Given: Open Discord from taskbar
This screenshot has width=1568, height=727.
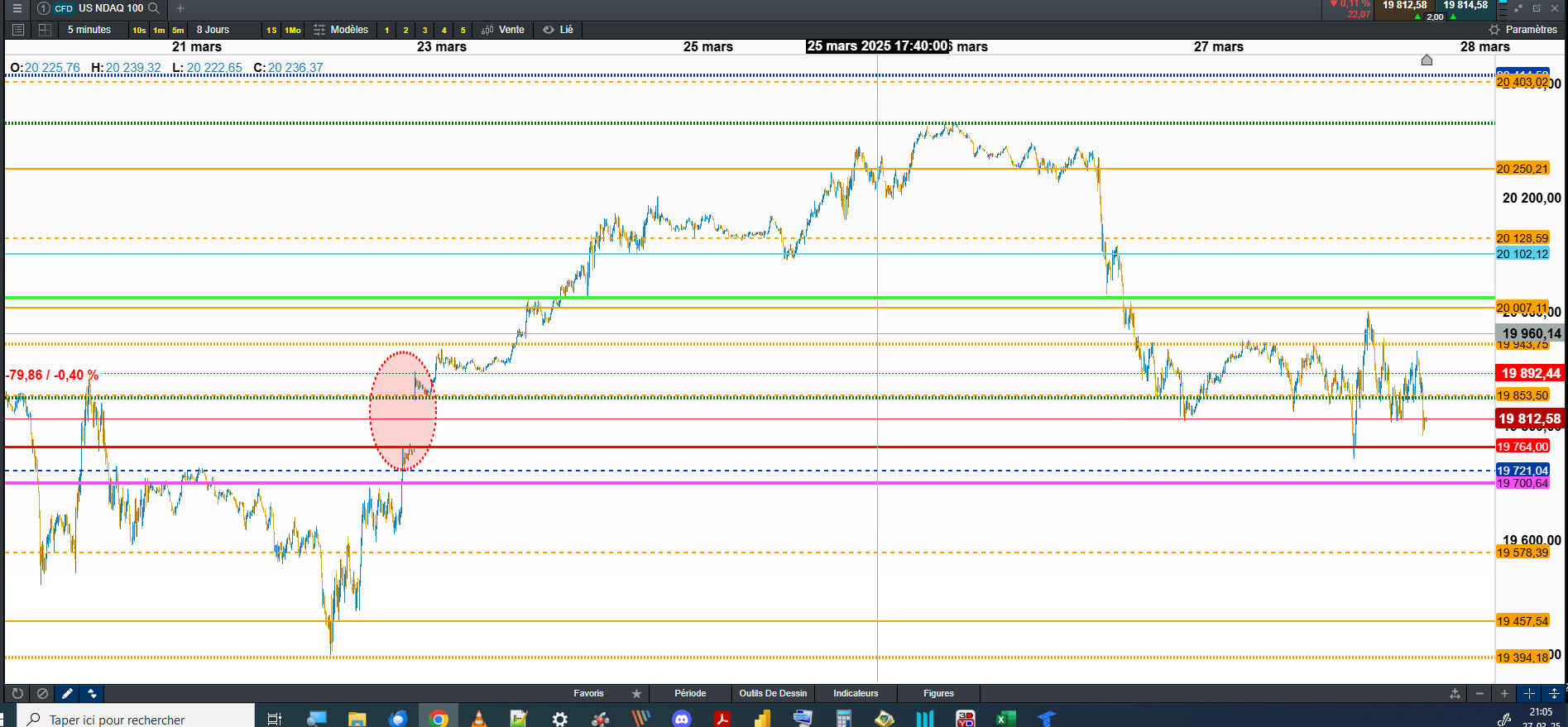Looking at the screenshot, I should [682, 719].
